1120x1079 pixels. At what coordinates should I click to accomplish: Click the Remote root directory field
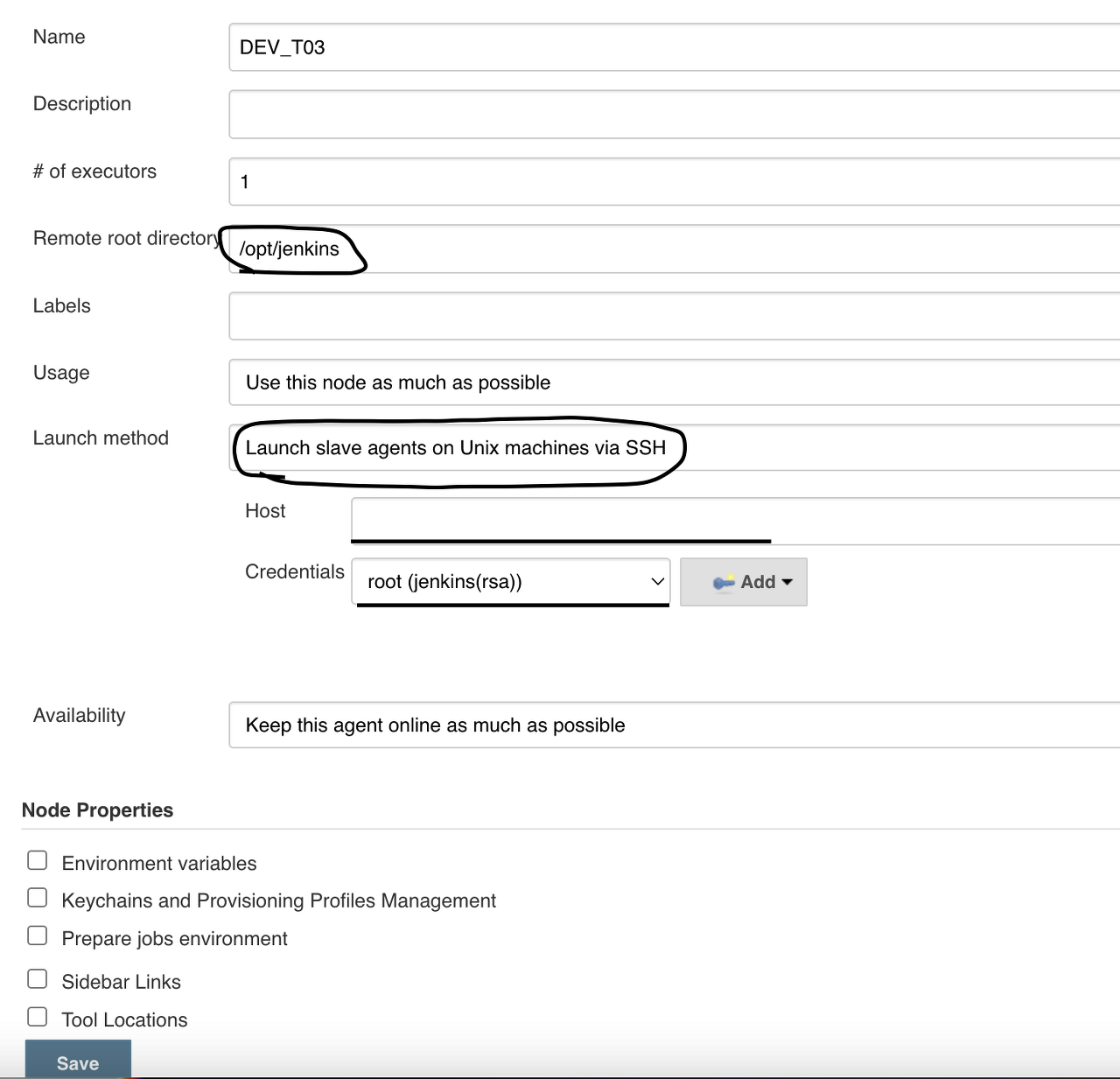[675, 249]
